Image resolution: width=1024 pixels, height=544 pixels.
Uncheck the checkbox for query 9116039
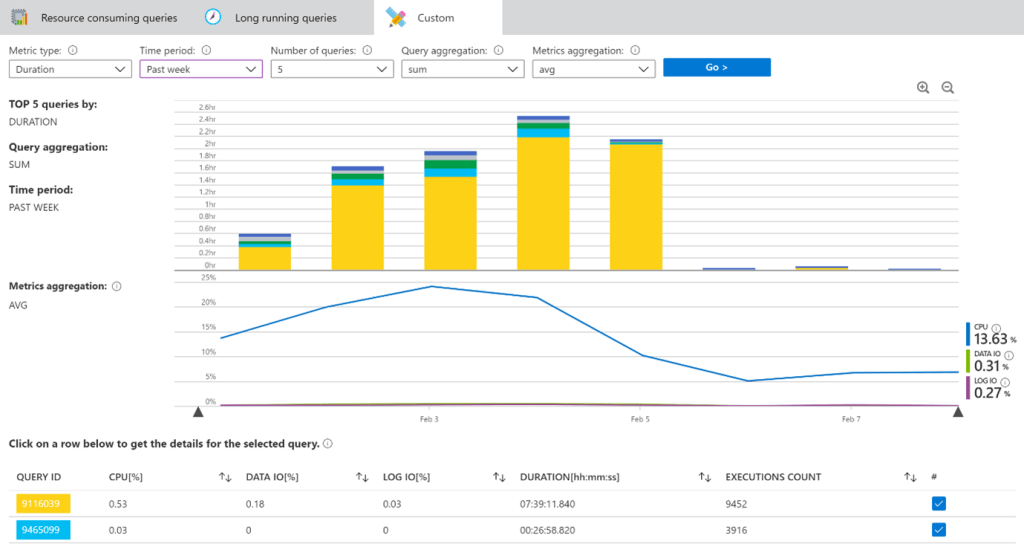(x=938, y=504)
